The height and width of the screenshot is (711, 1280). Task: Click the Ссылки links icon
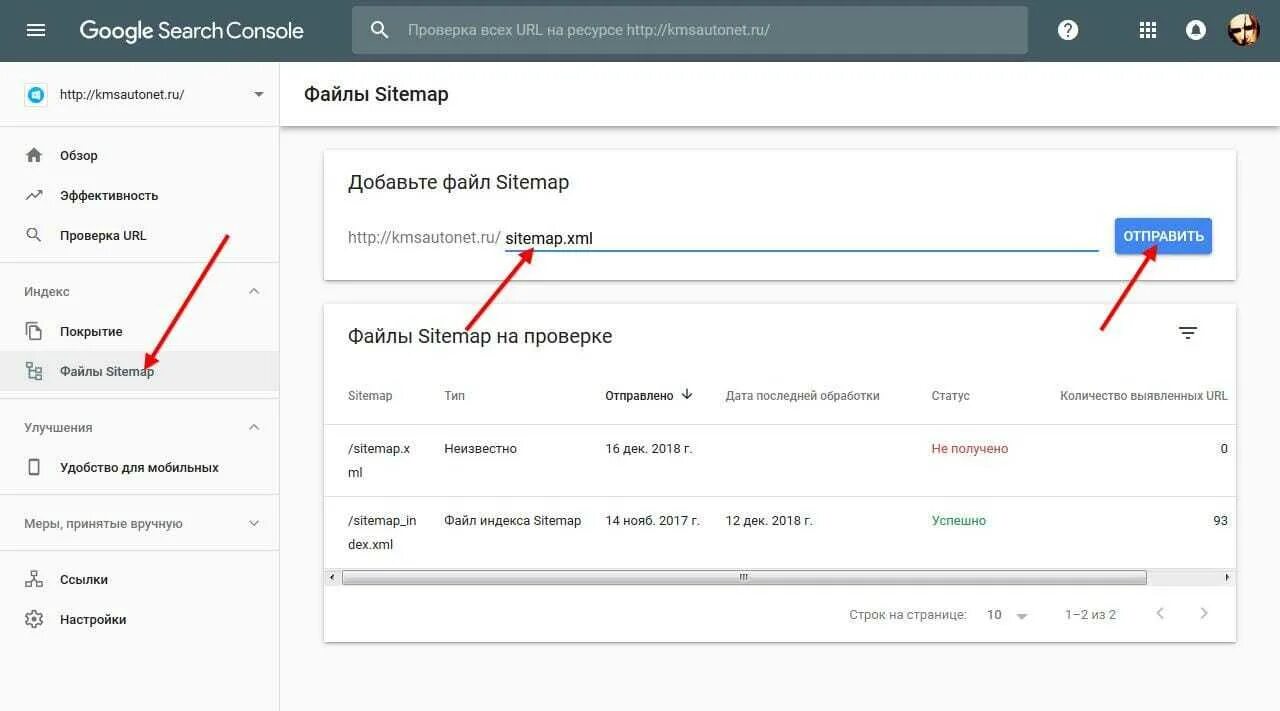pyautogui.click(x=34, y=579)
